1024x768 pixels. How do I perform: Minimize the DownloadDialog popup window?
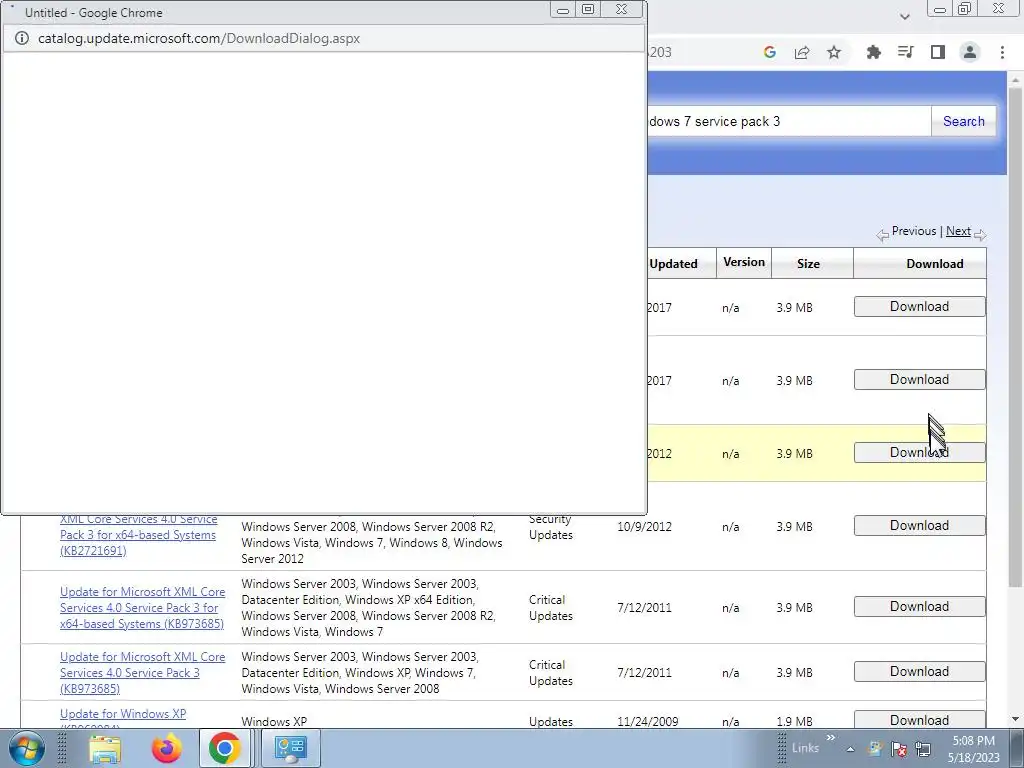563,9
